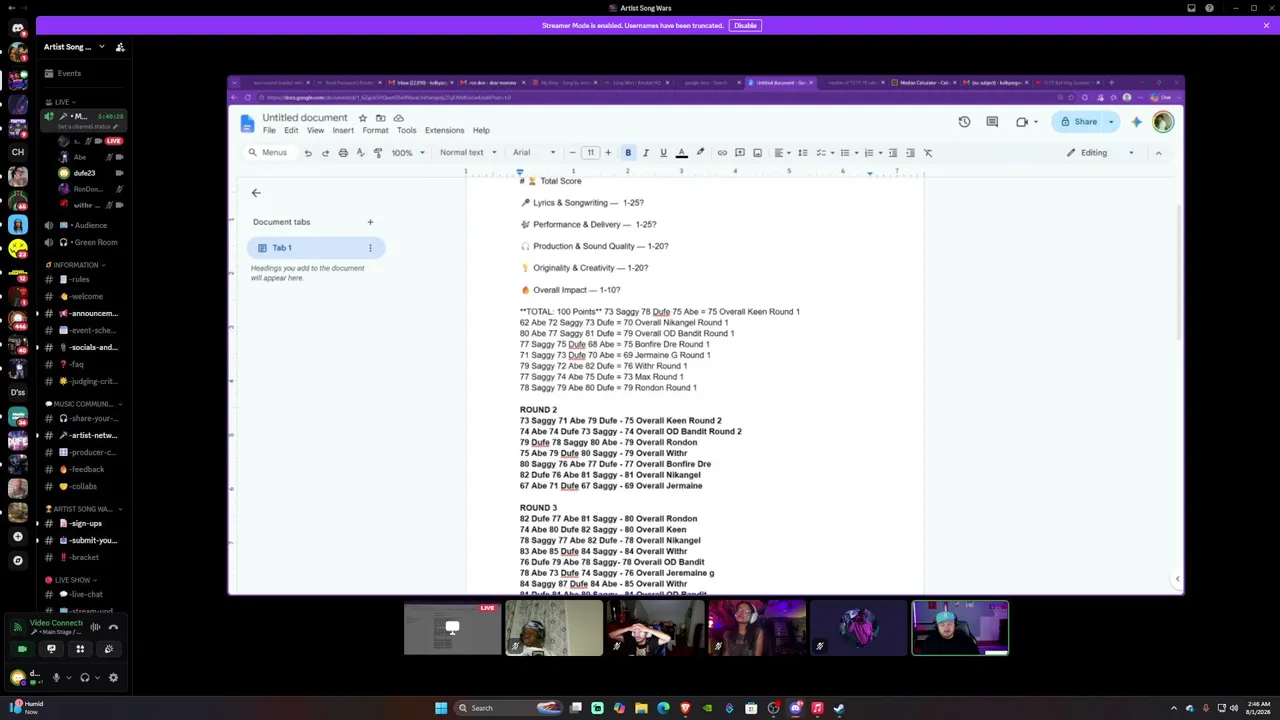The width and height of the screenshot is (1280, 720).
Task: Toggle bold formatting
Action: point(628,153)
